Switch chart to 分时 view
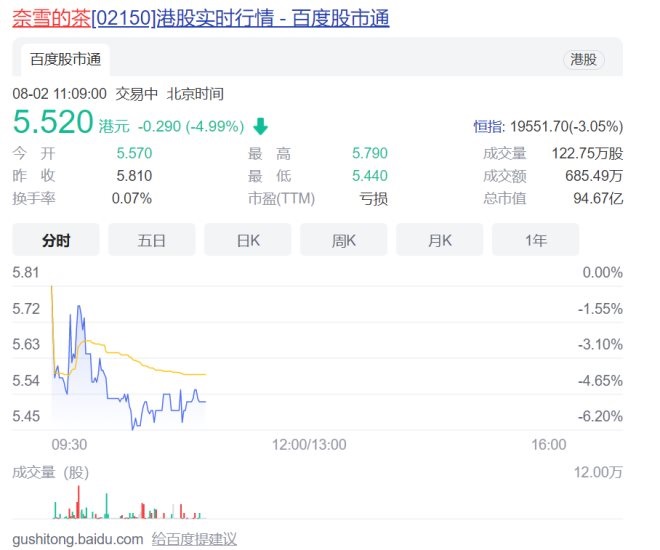 coord(56,240)
